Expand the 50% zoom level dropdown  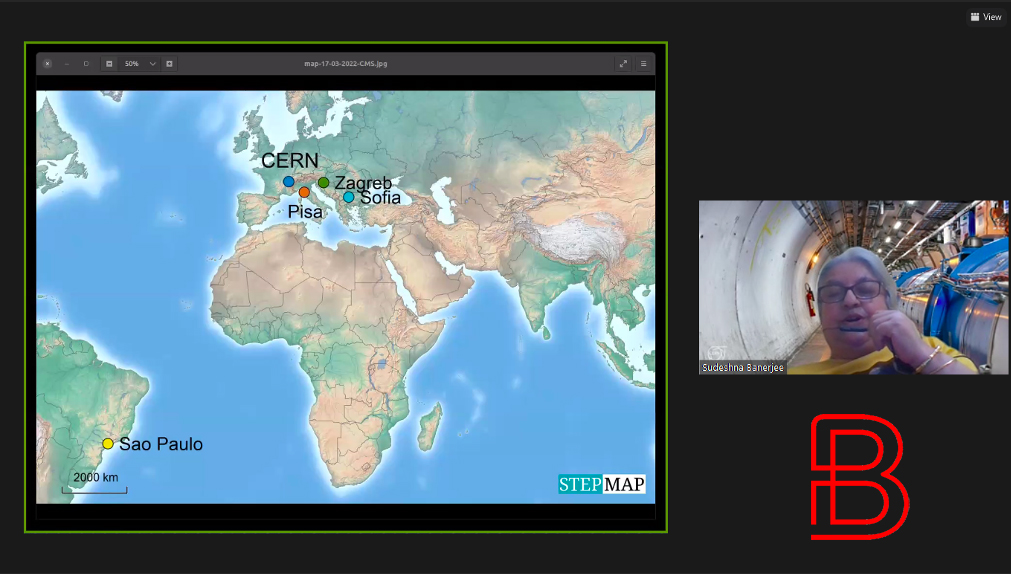pyautogui.click(x=152, y=64)
